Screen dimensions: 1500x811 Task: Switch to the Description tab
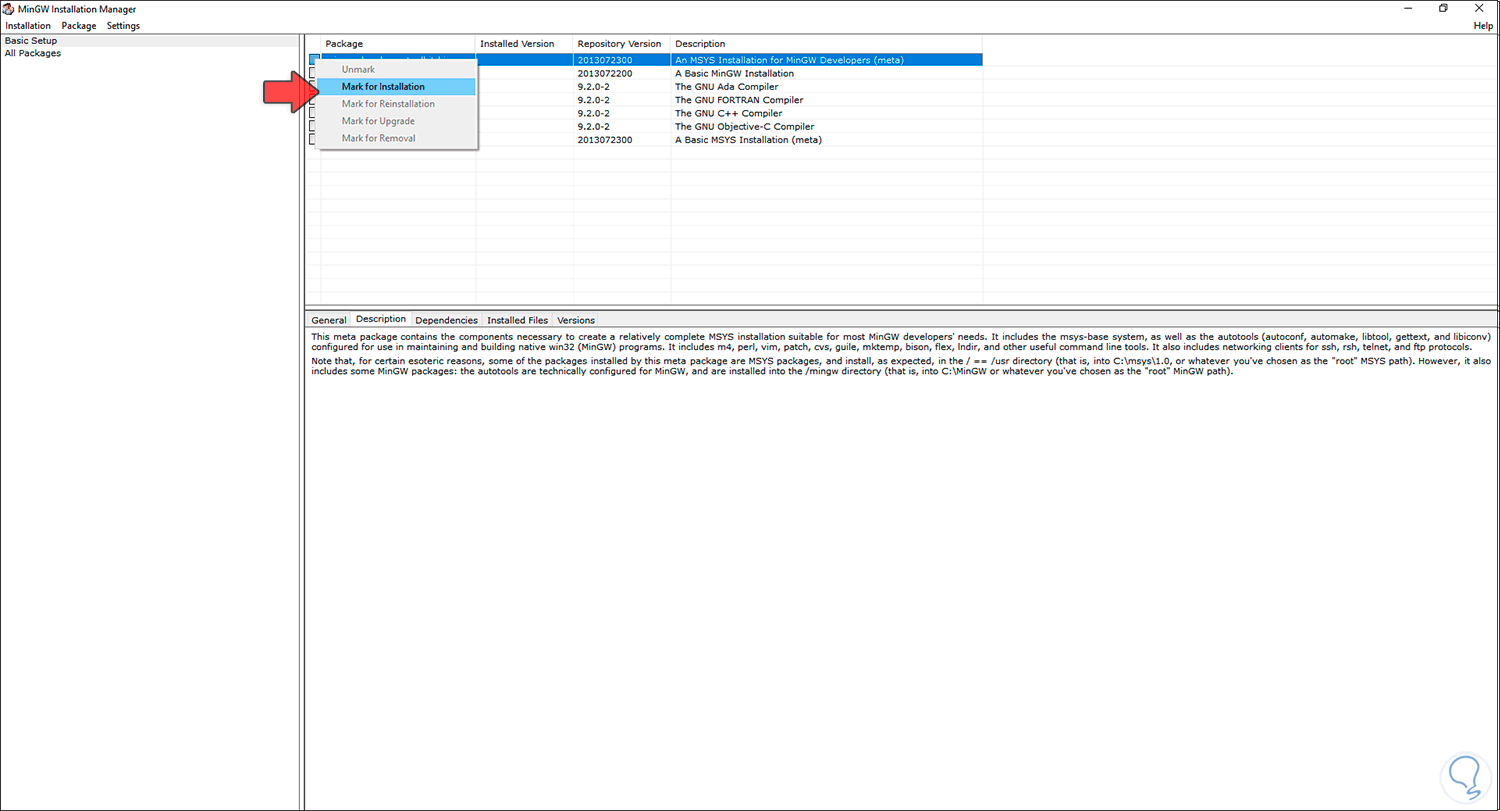[381, 319]
